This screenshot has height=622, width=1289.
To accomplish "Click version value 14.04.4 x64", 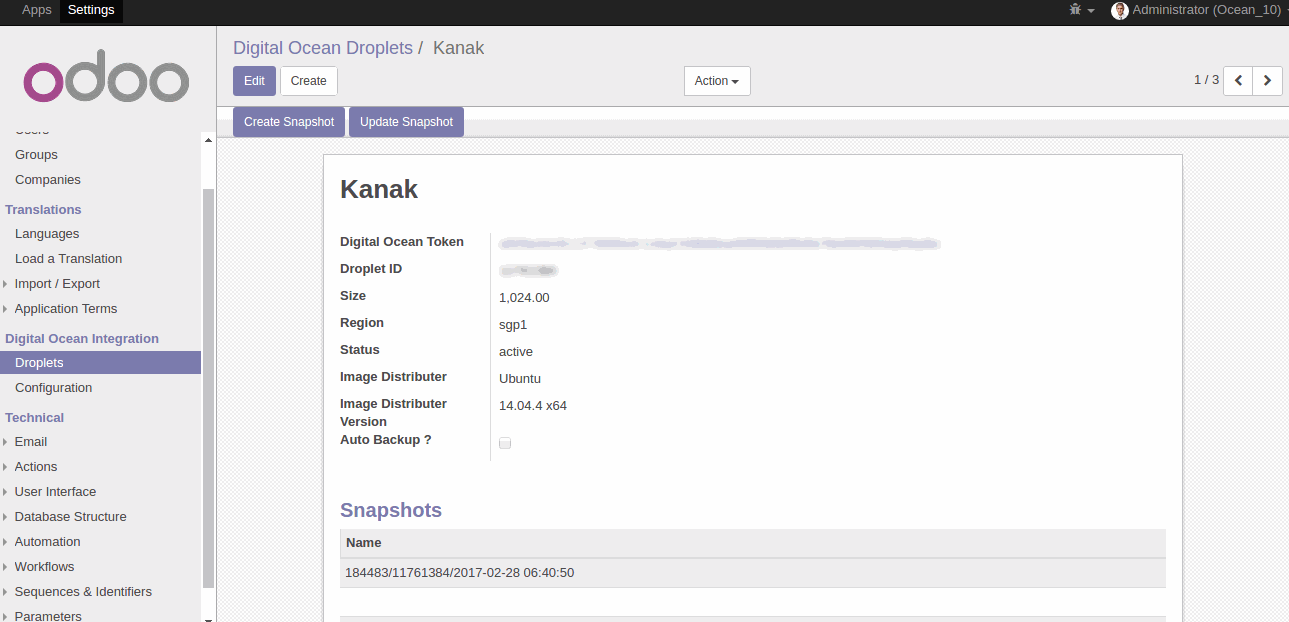I will click(x=533, y=406).
